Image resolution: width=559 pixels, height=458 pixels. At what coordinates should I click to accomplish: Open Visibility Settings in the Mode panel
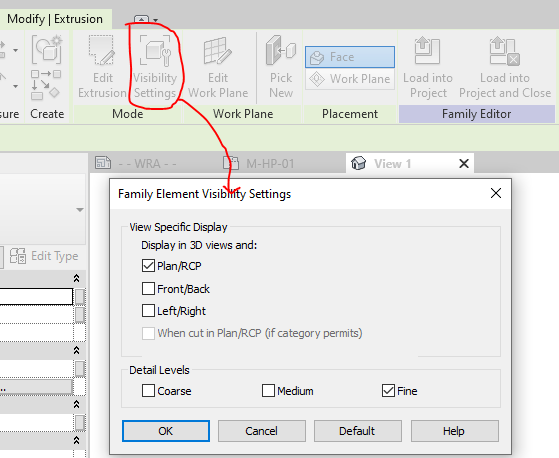[x=155, y=67]
